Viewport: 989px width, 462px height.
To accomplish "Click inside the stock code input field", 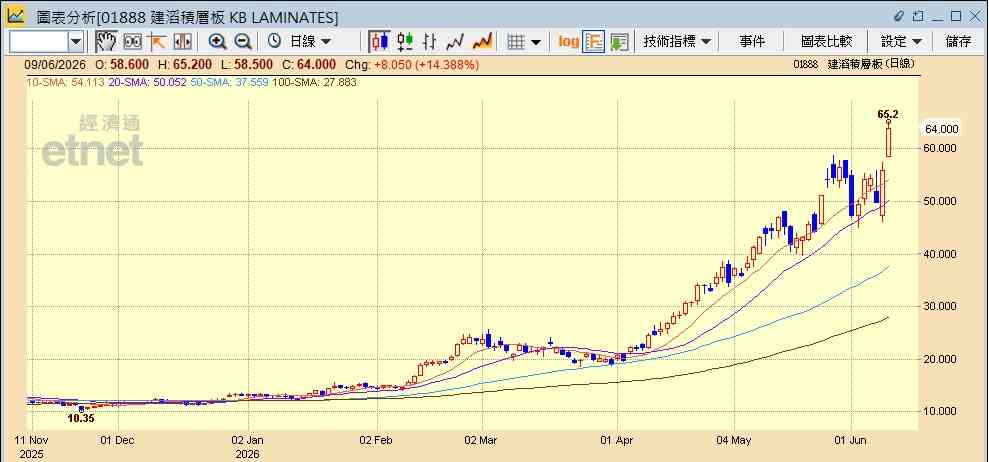I will tap(39, 42).
